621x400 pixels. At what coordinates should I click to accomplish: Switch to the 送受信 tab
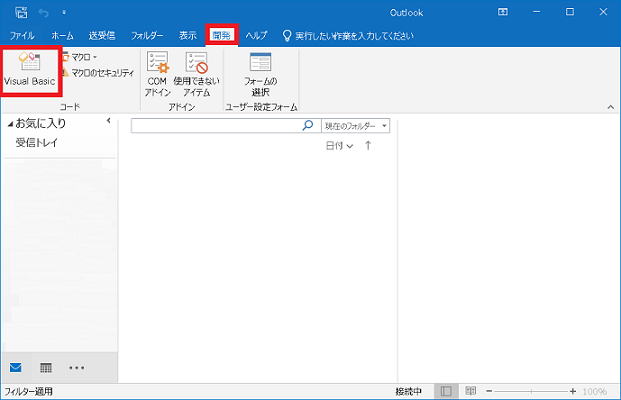[102, 36]
